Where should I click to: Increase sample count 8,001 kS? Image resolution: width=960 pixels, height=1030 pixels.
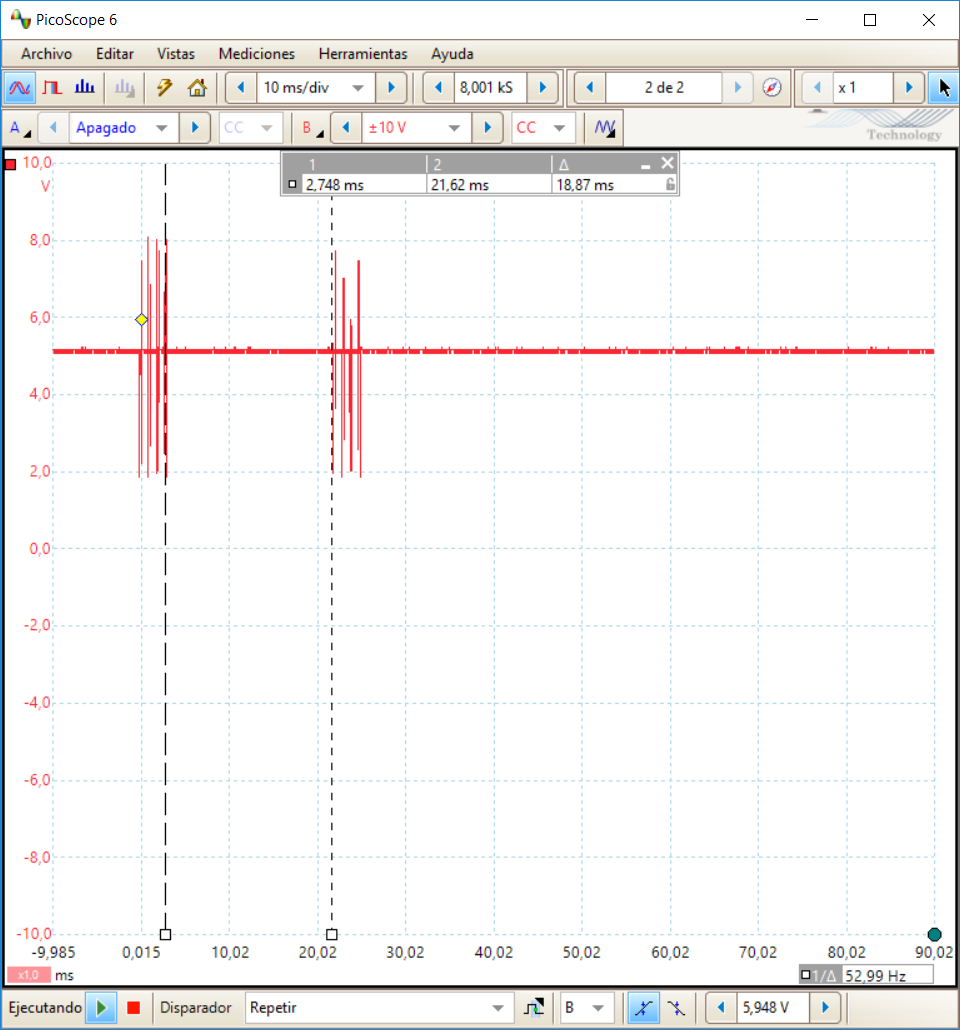click(x=543, y=87)
